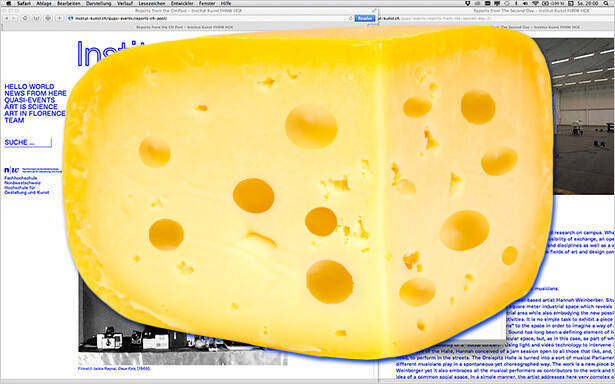
Task: Reload the page via the address bar icon
Action: 350,18
